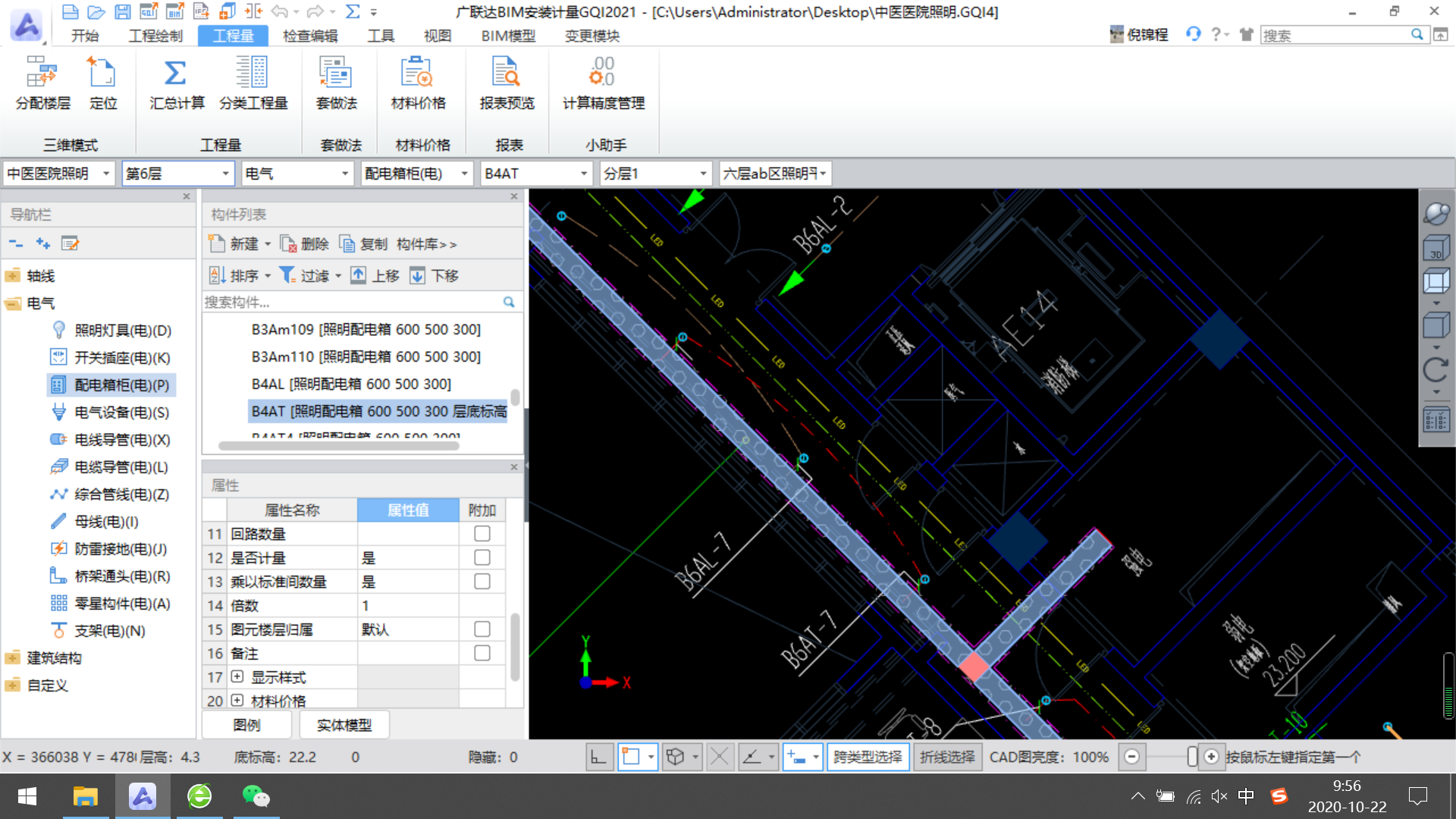Viewport: 1456px width, 819px height.
Task: Open the 第6层 floor dropdown
Action: [x=177, y=174]
